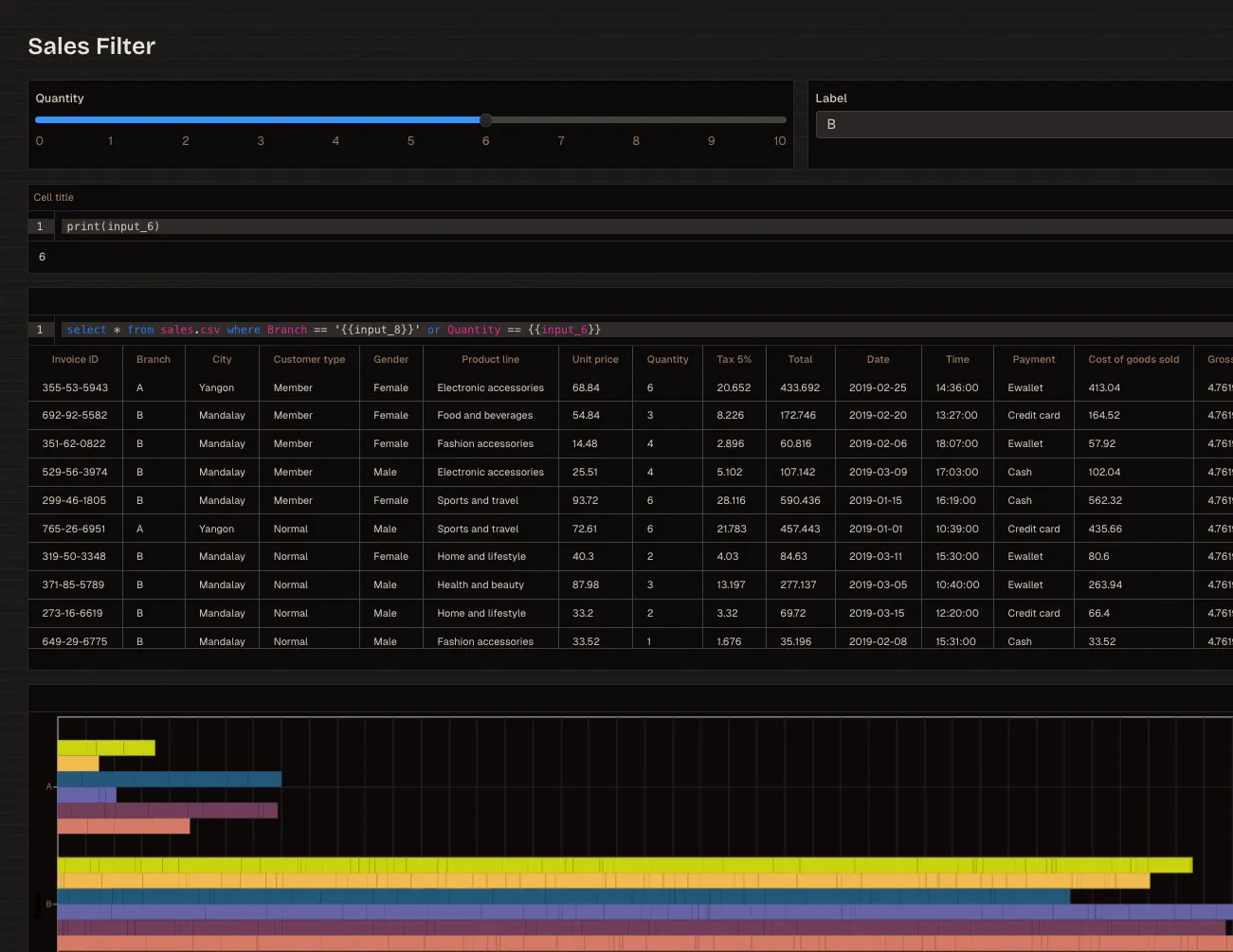Viewport: 1233px width, 952px height.
Task: Click the output value 6 below the Python cell
Action: click(42, 257)
